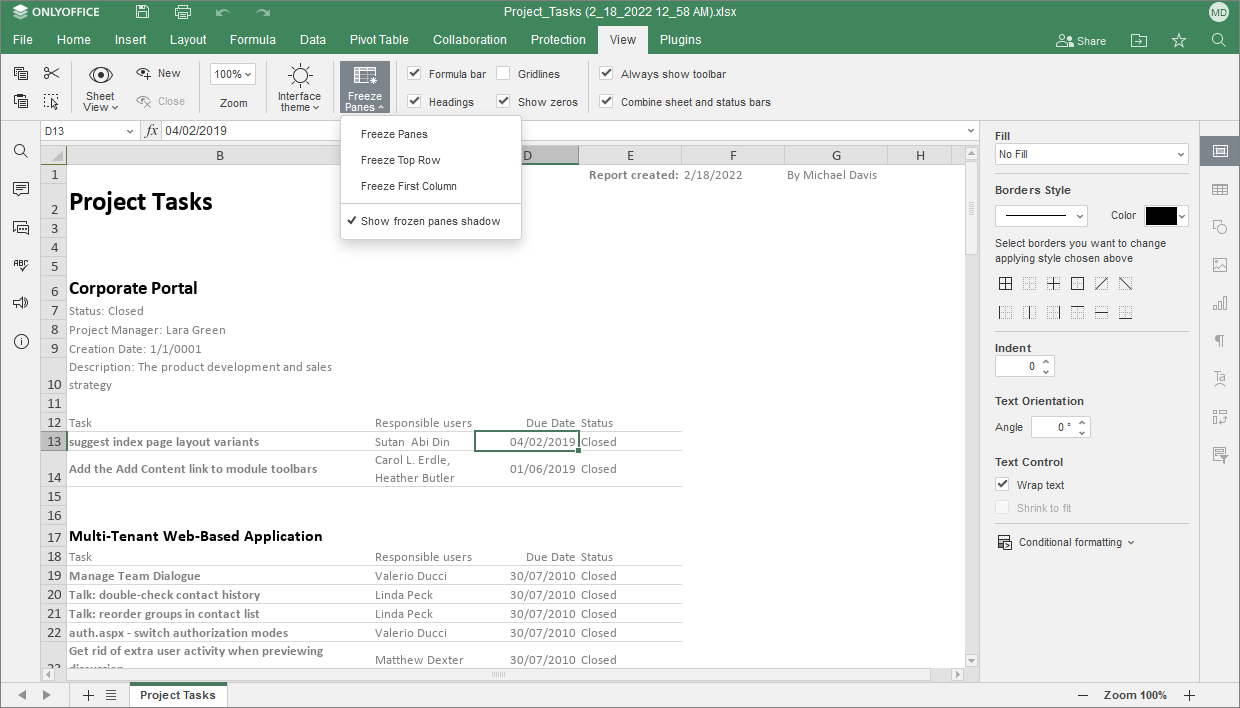
Task: Disable Always show toolbar
Action: click(606, 73)
